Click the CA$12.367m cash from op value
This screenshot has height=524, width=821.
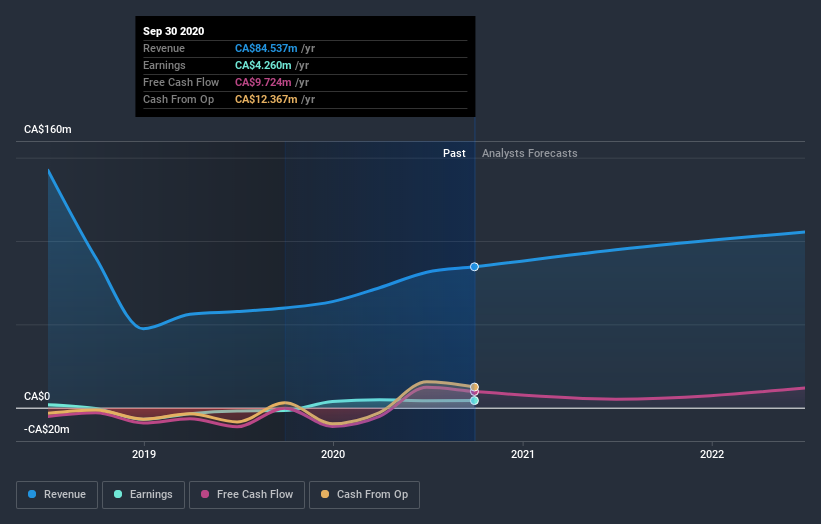tap(266, 99)
